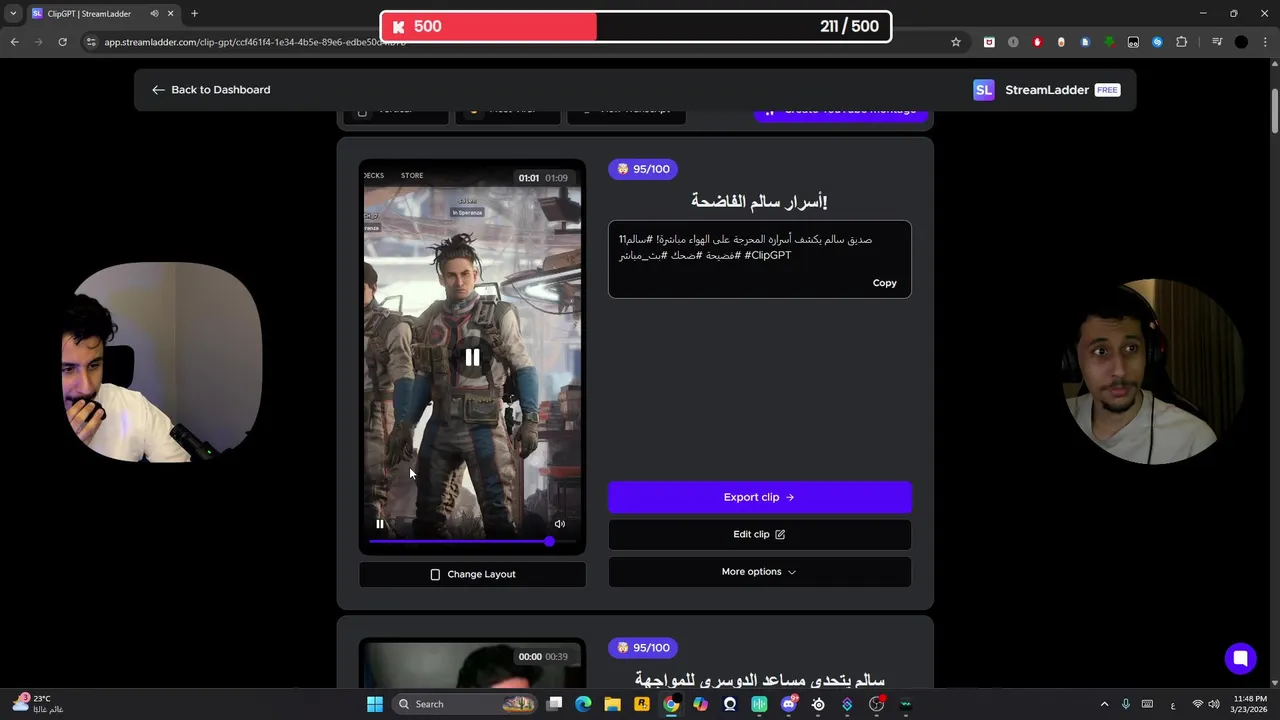
Task: Open a new browser tab
Action: coord(194,14)
